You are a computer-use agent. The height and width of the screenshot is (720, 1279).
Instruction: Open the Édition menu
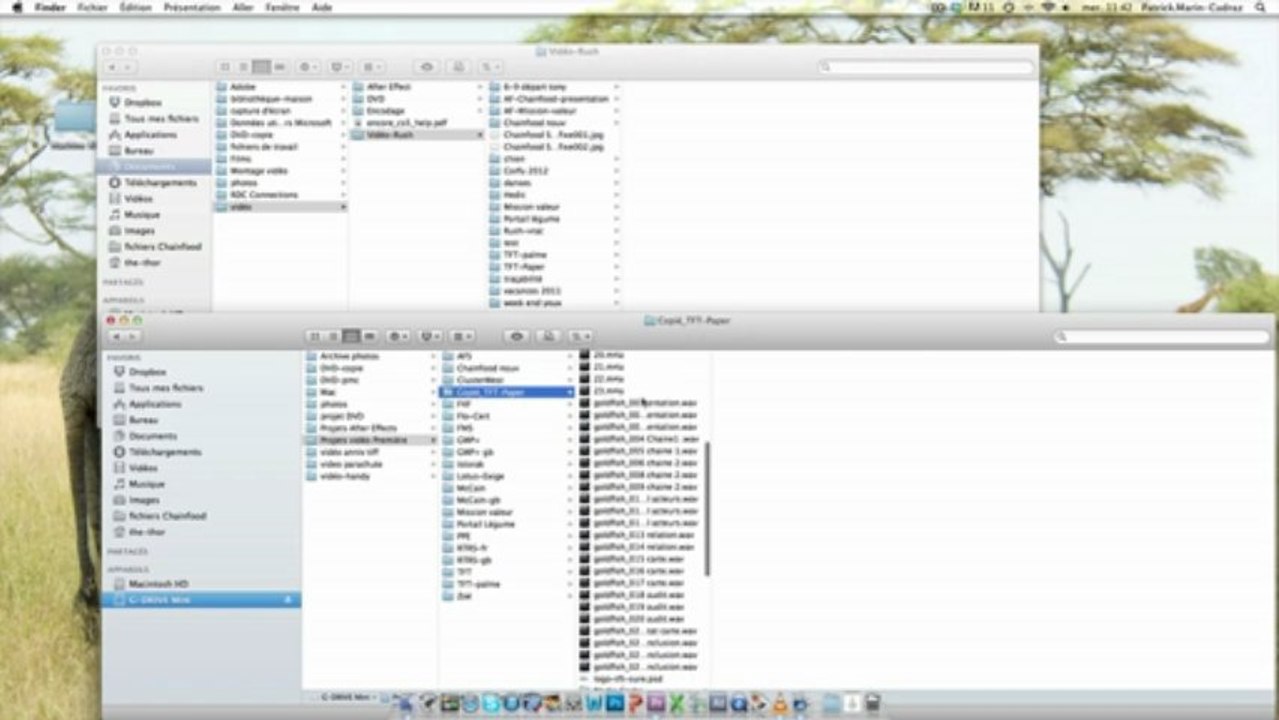(x=136, y=7)
